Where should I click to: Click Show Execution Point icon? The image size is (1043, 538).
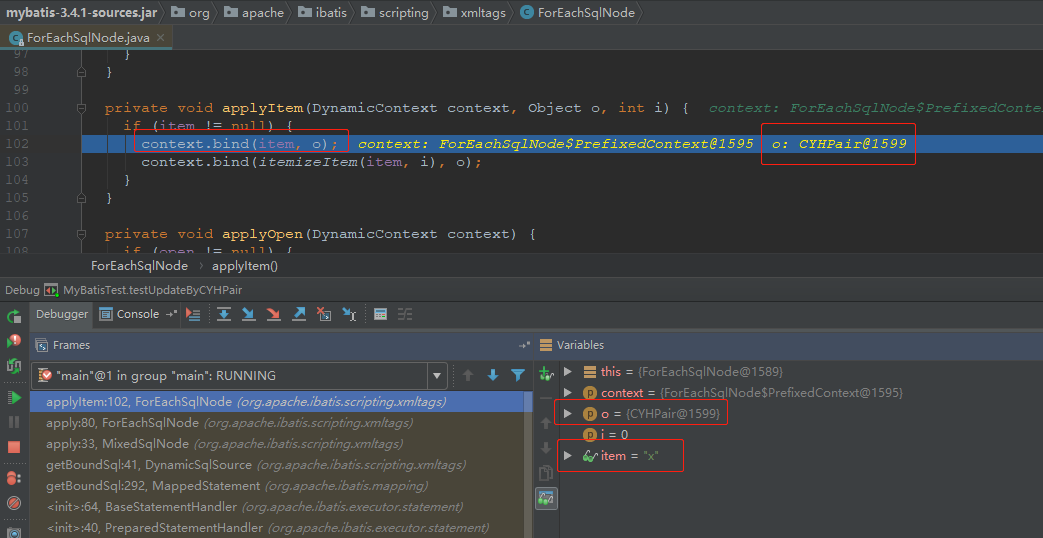pos(193,314)
